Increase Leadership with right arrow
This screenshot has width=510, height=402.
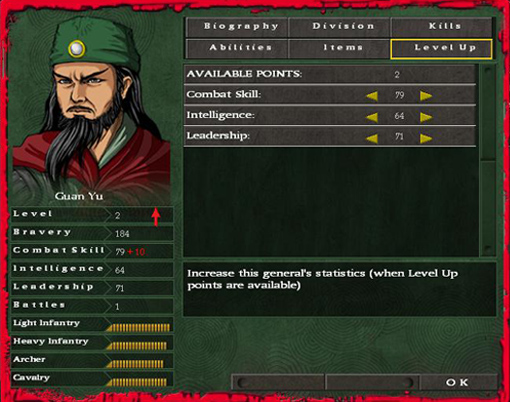[x=426, y=138]
